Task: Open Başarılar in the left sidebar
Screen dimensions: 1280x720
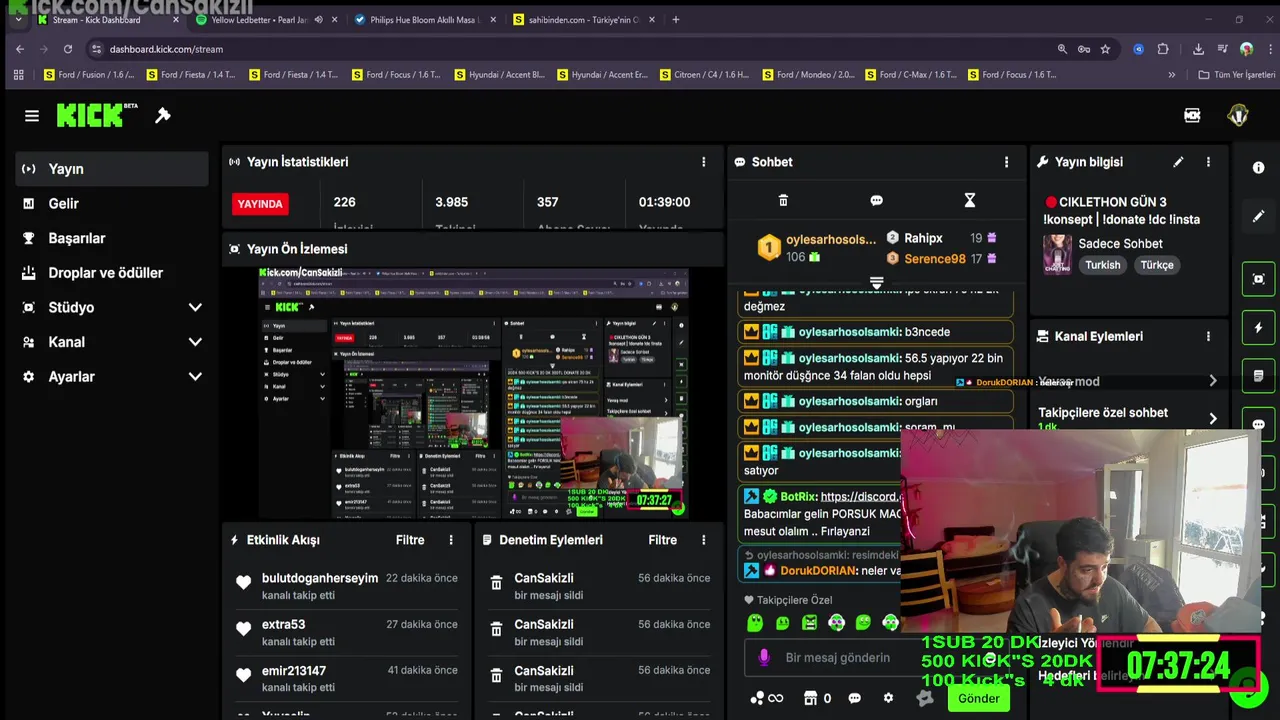Action: 112,238
